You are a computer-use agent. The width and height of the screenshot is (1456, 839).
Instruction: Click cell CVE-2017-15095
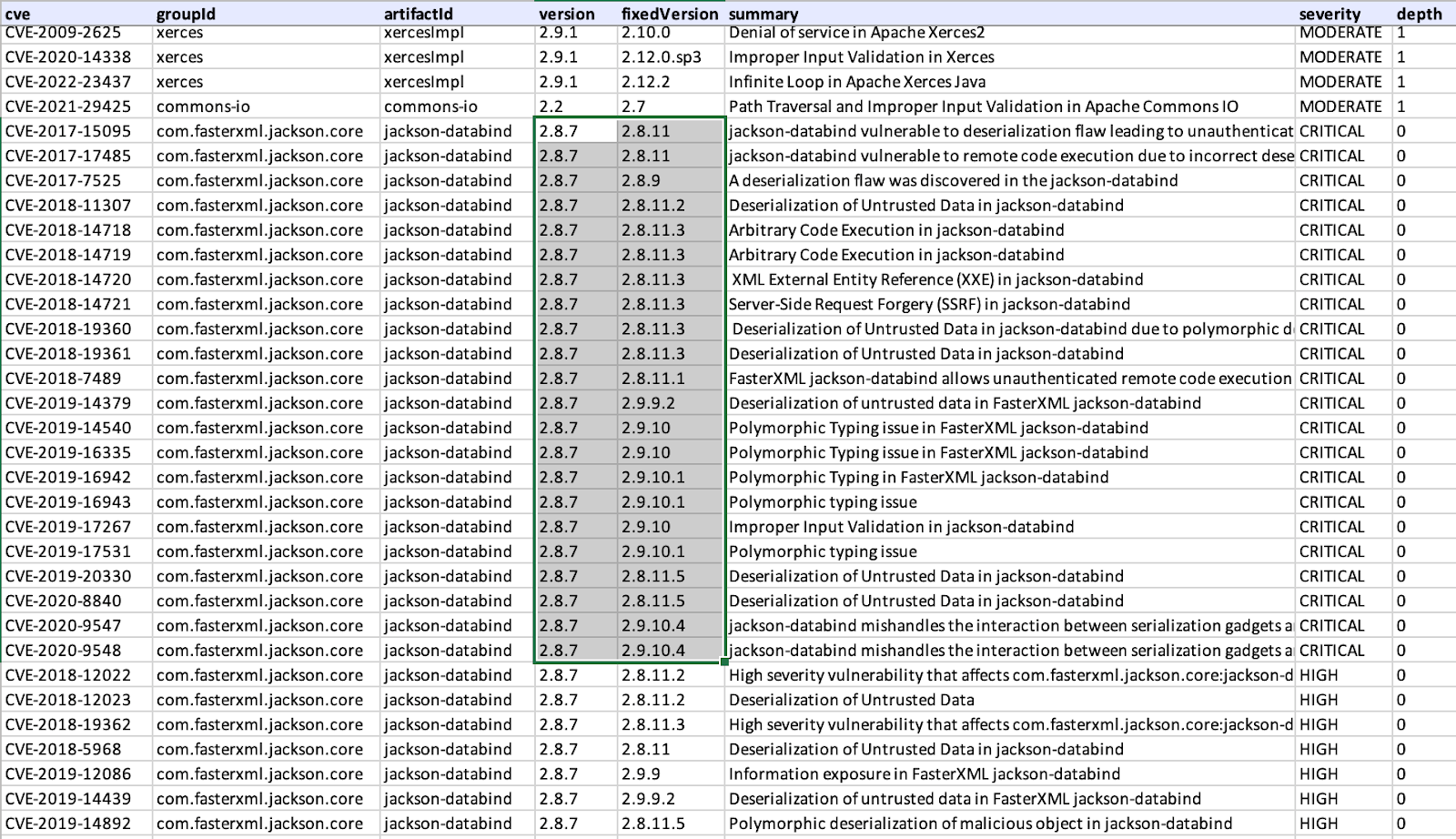click(x=76, y=130)
